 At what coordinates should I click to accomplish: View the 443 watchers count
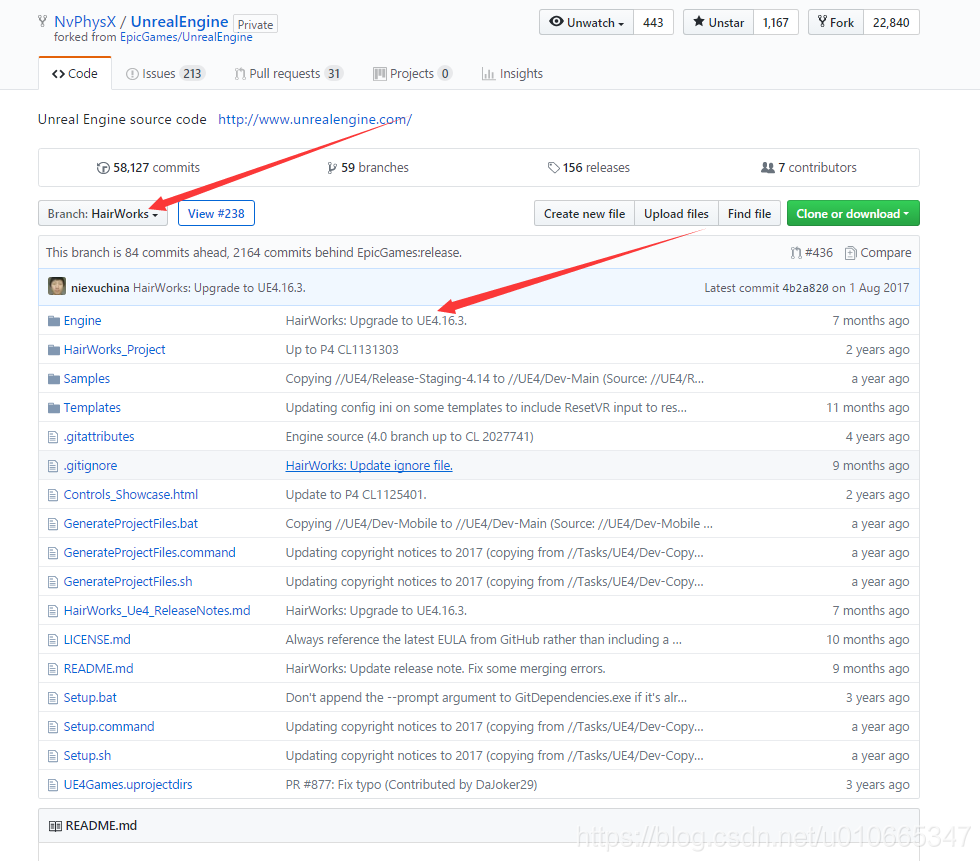click(x=653, y=22)
